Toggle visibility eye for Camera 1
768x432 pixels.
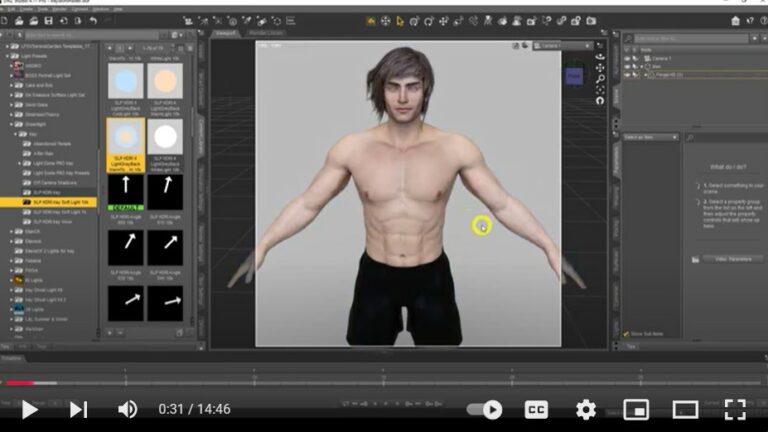[x=628, y=58]
